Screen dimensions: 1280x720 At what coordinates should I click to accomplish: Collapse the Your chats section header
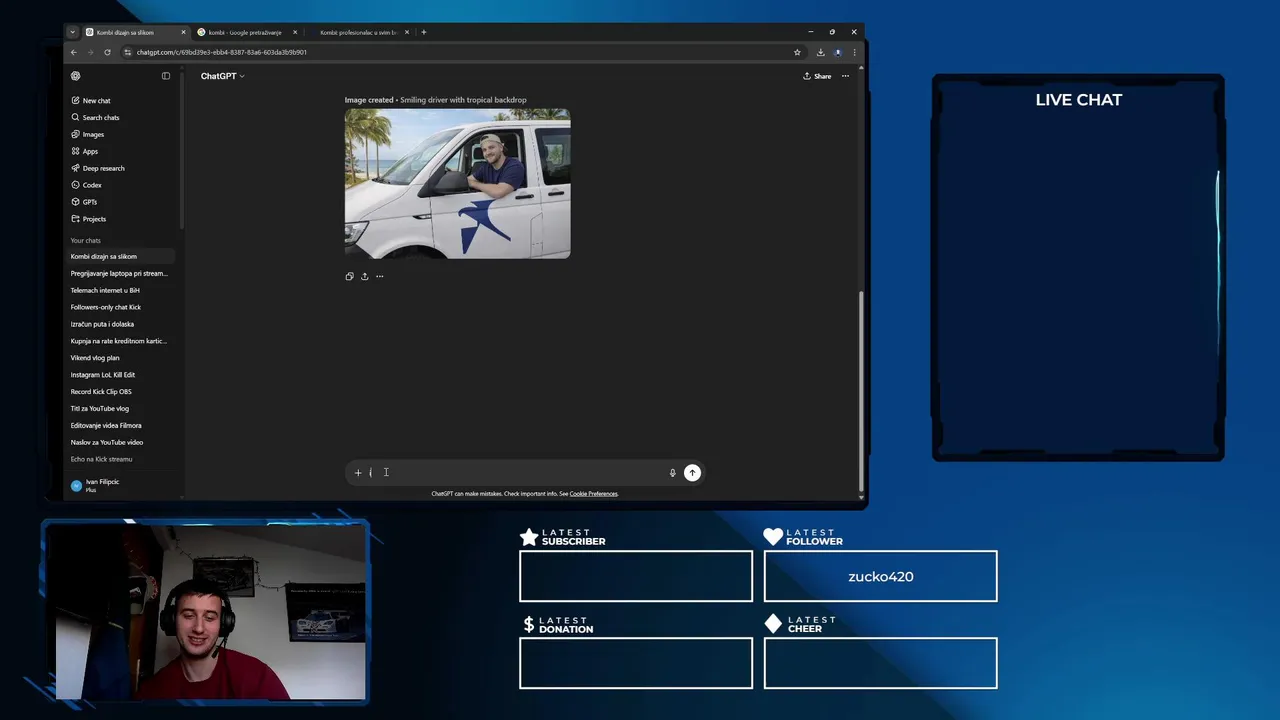tap(85, 241)
